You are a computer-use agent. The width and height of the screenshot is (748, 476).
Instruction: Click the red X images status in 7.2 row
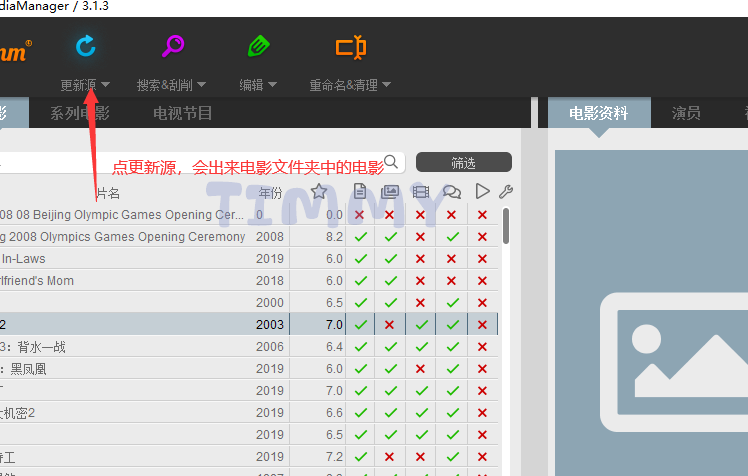pos(390,456)
